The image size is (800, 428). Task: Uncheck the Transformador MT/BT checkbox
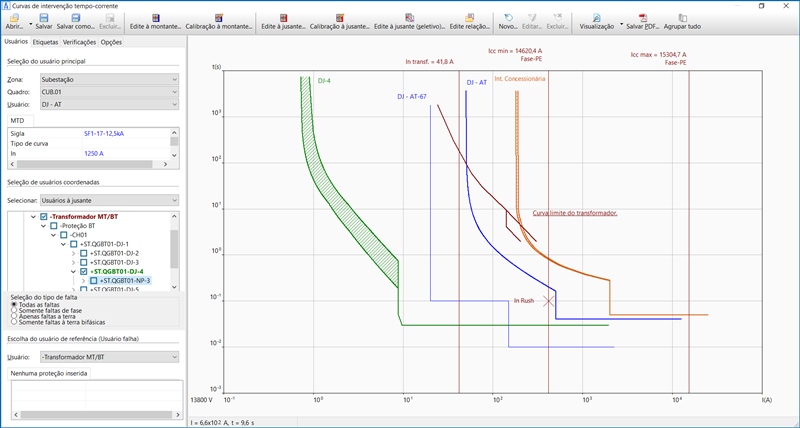click(x=43, y=217)
